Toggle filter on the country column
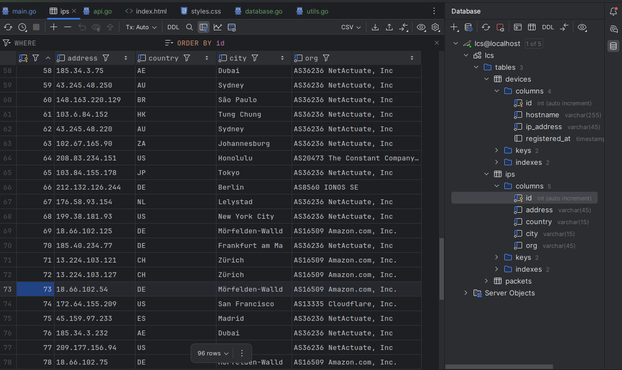622x370 pixels. [186, 58]
